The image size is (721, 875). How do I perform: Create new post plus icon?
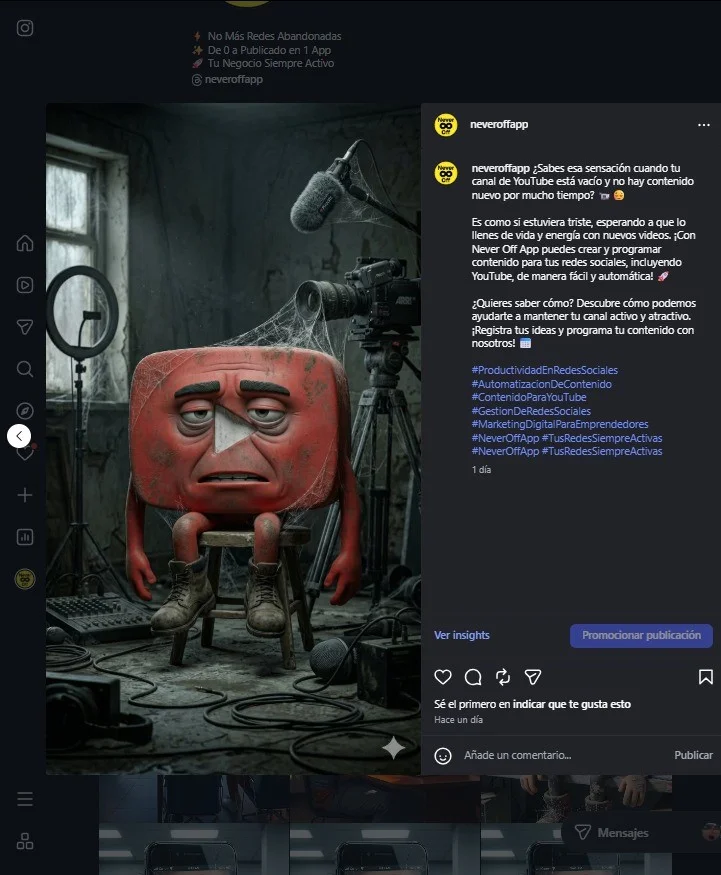click(25, 495)
